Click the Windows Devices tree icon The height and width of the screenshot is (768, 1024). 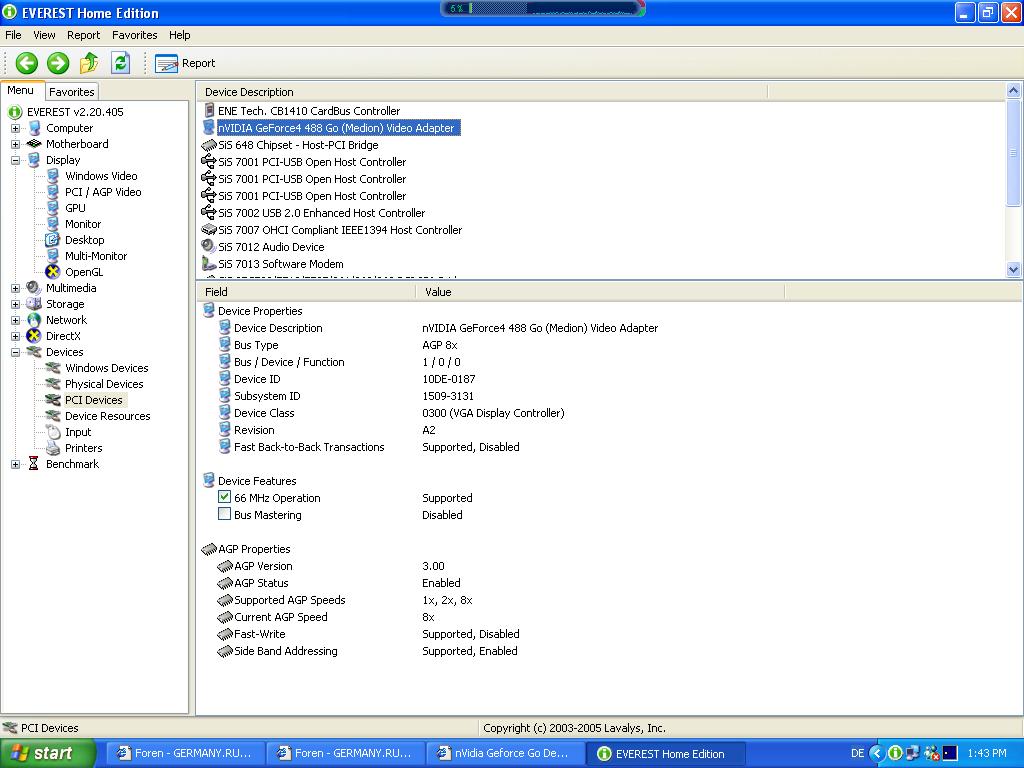pyautogui.click(x=53, y=368)
